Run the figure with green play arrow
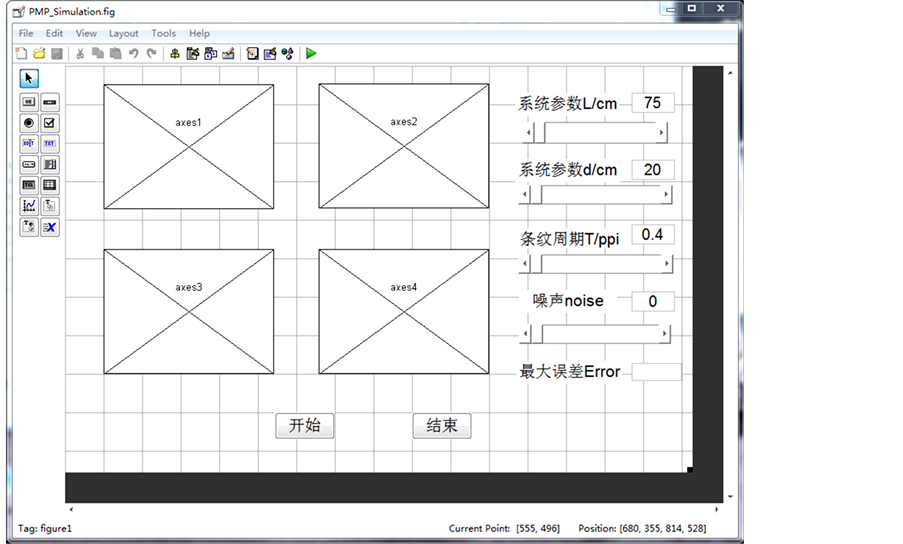903x544 pixels. pyautogui.click(x=311, y=54)
